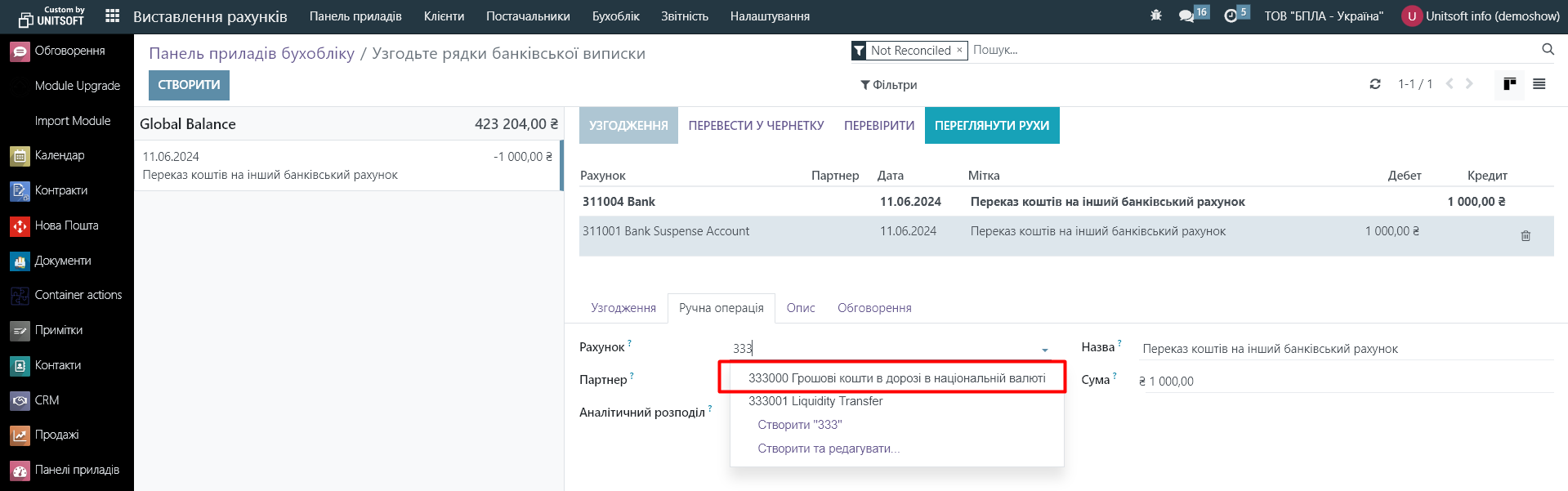The height and width of the screenshot is (491, 1568).
Task: Open the Рахунок field dropdown arrow
Action: click(1044, 350)
